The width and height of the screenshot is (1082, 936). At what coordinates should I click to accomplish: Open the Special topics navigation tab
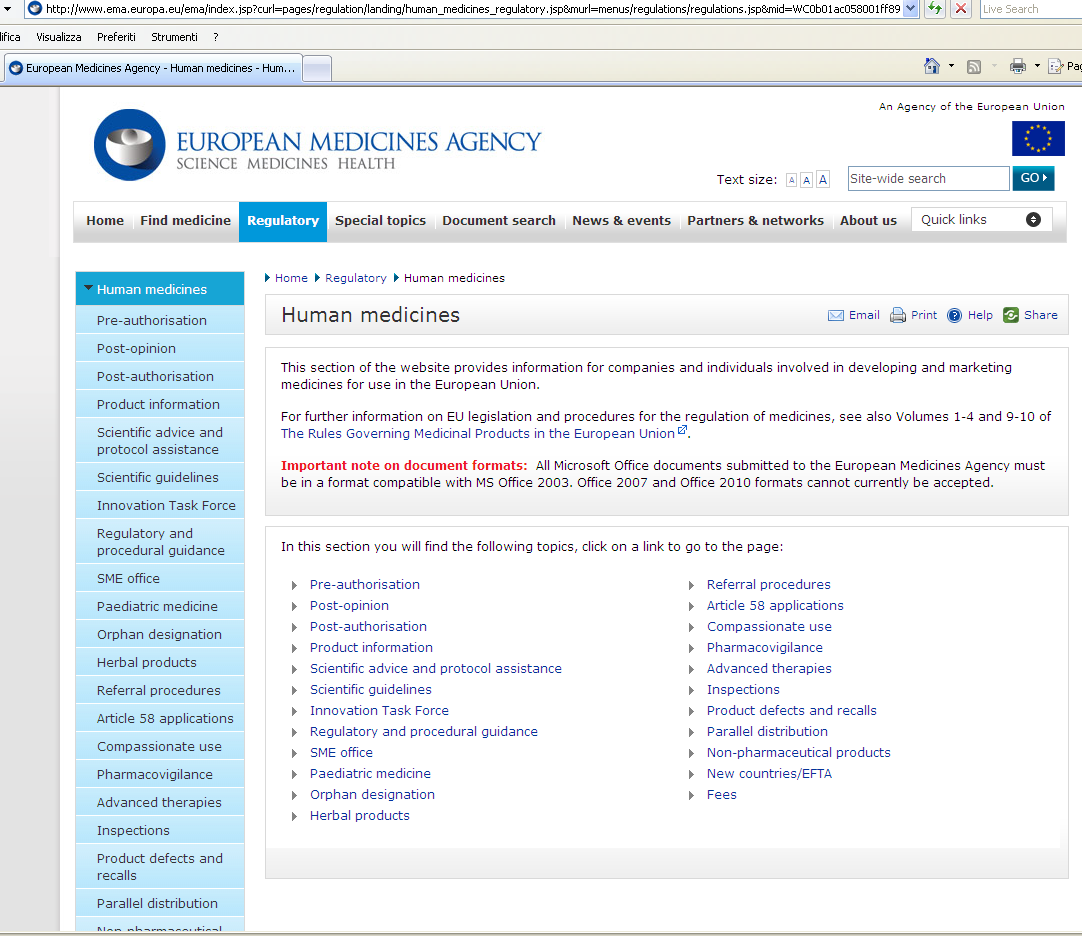[380, 221]
